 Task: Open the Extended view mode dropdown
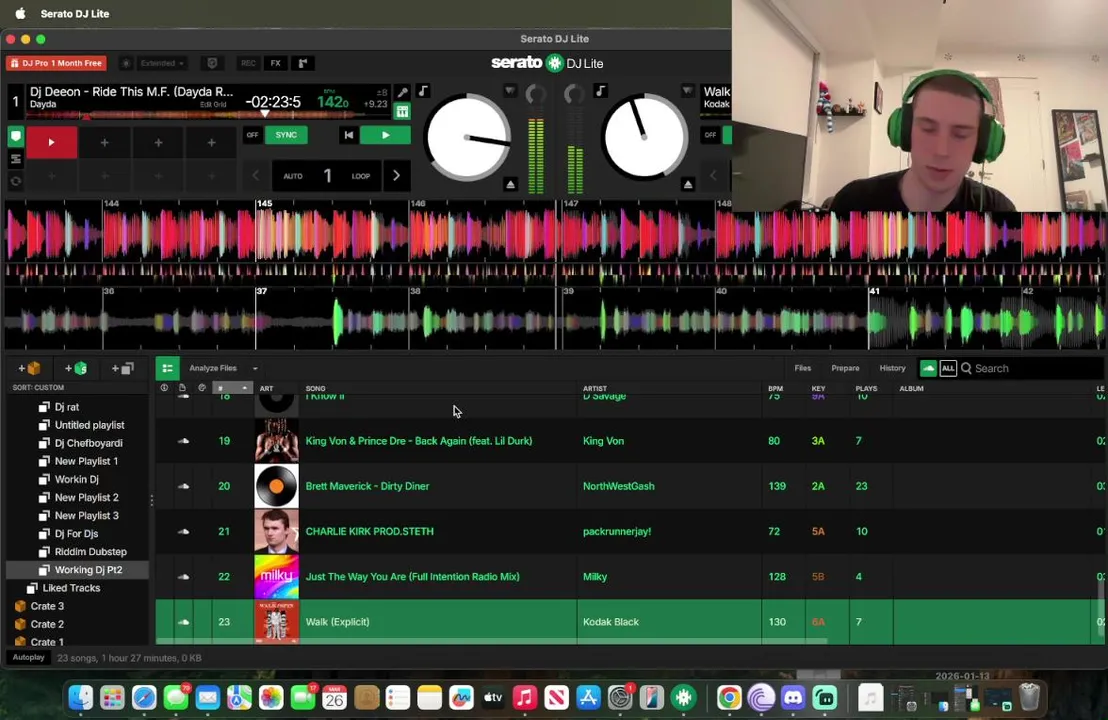(x=163, y=64)
